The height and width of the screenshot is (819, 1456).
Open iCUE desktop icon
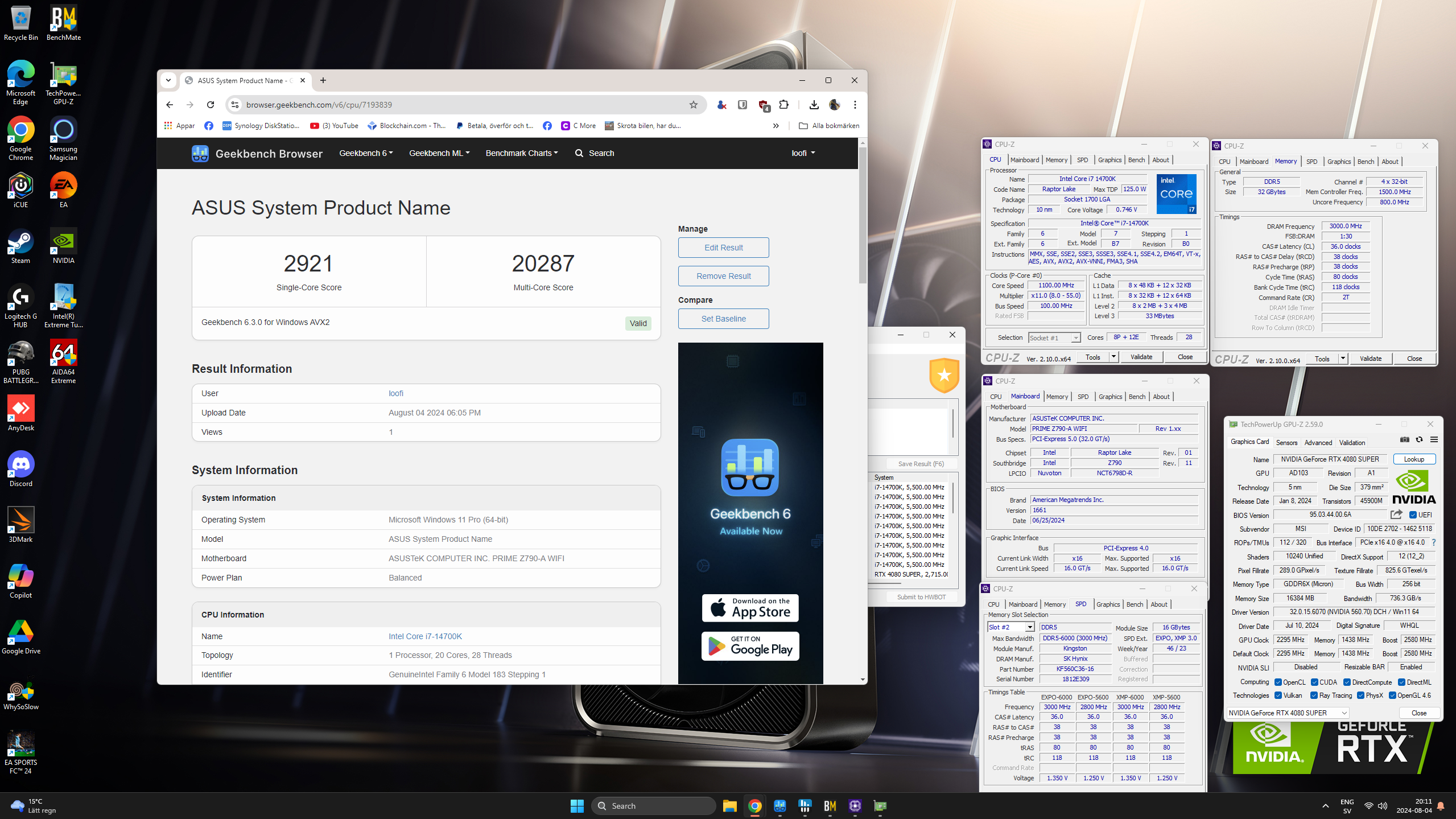click(x=20, y=190)
